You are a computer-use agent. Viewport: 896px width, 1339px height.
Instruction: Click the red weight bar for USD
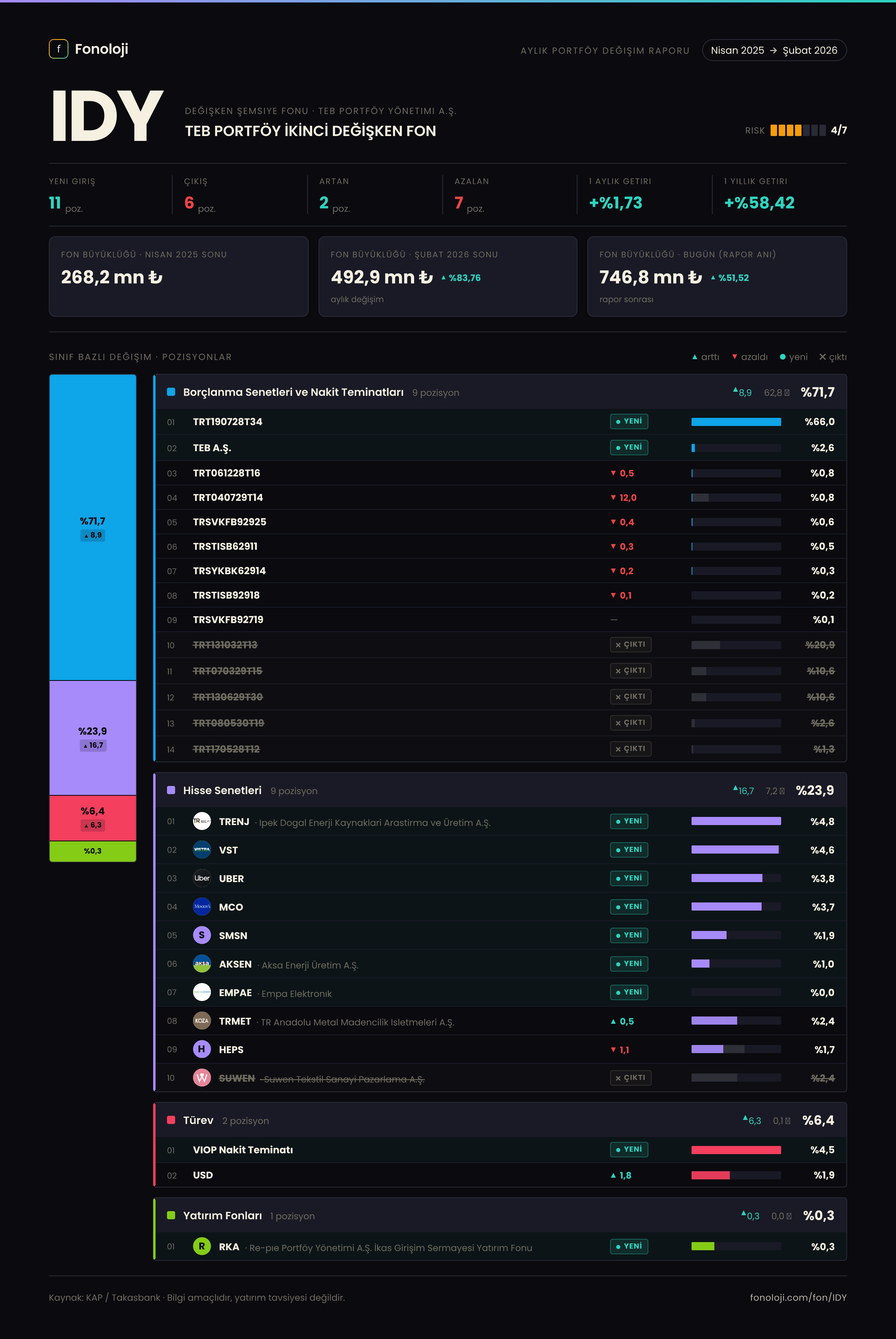(710, 1175)
